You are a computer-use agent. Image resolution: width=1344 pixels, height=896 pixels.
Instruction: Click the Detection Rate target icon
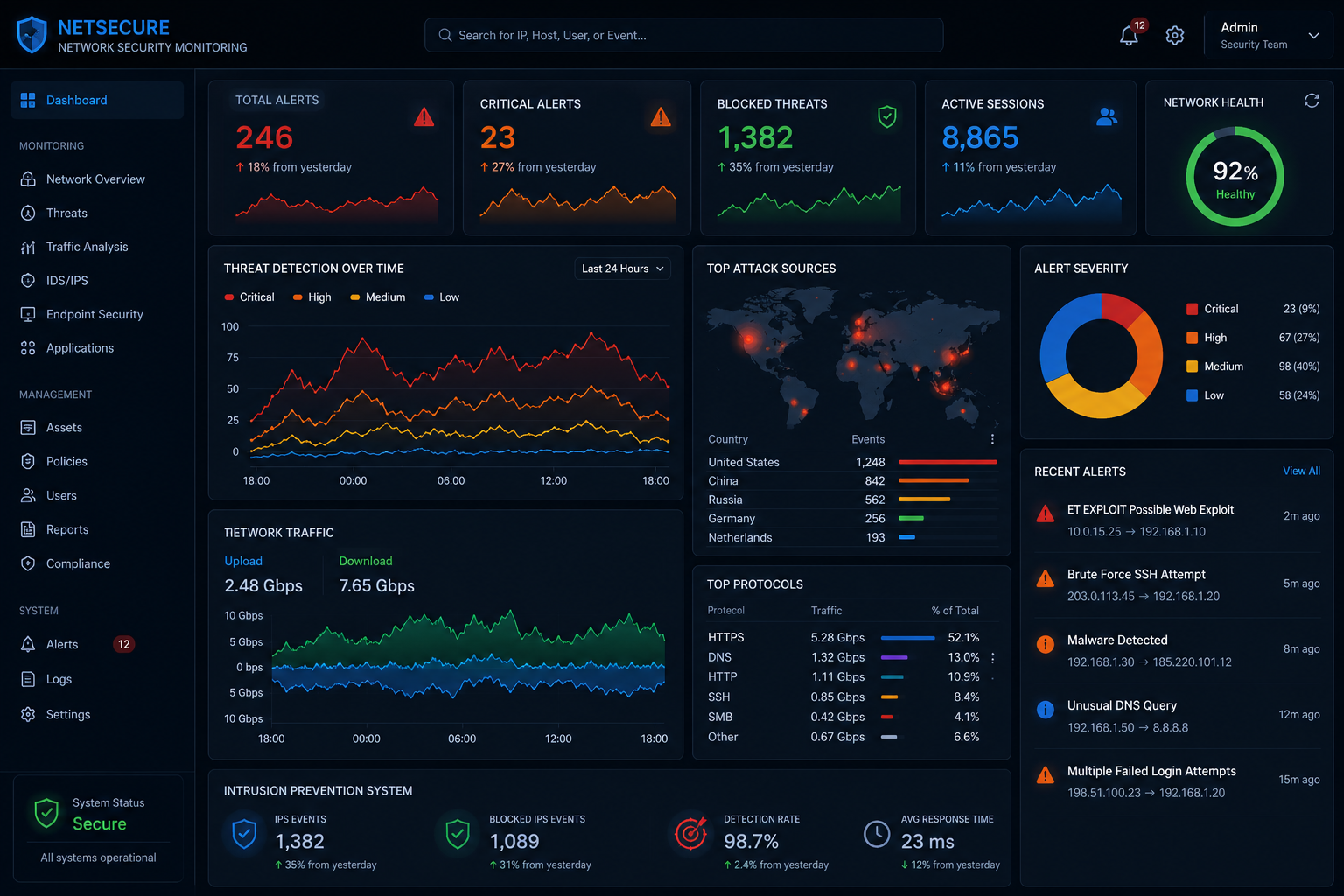691,834
